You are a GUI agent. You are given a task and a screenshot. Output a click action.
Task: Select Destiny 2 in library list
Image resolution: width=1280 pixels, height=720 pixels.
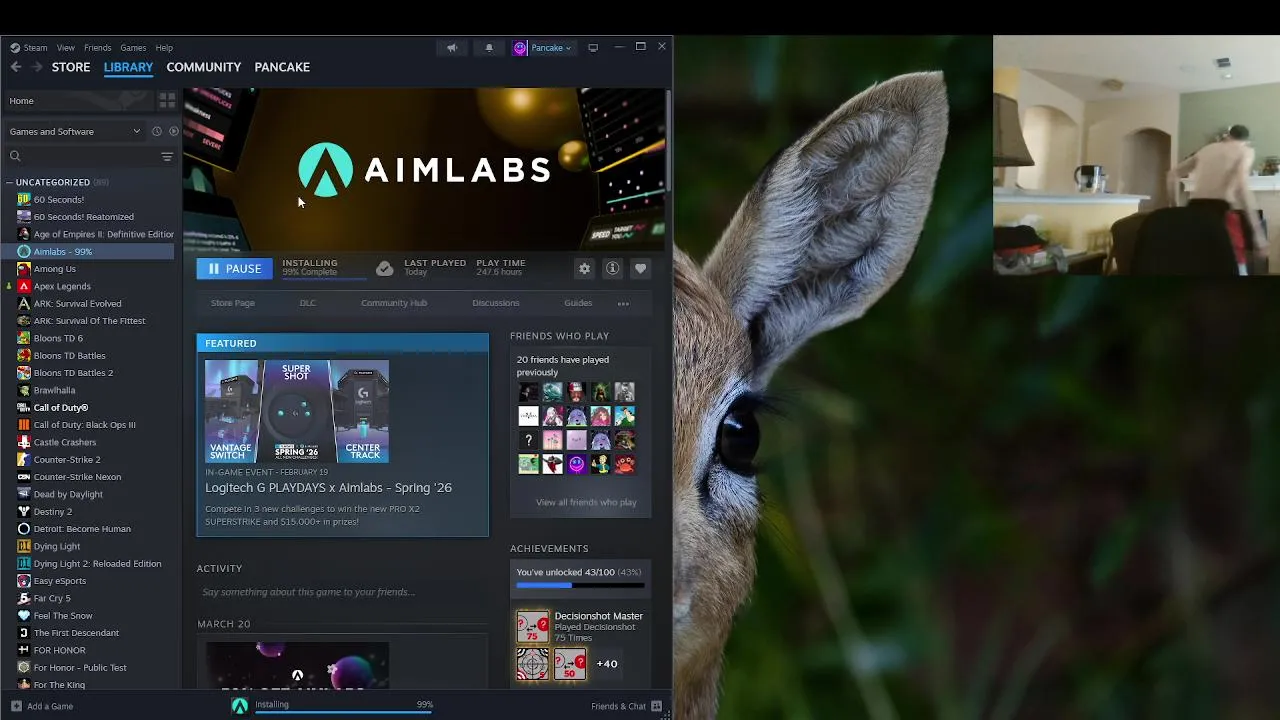(52, 512)
